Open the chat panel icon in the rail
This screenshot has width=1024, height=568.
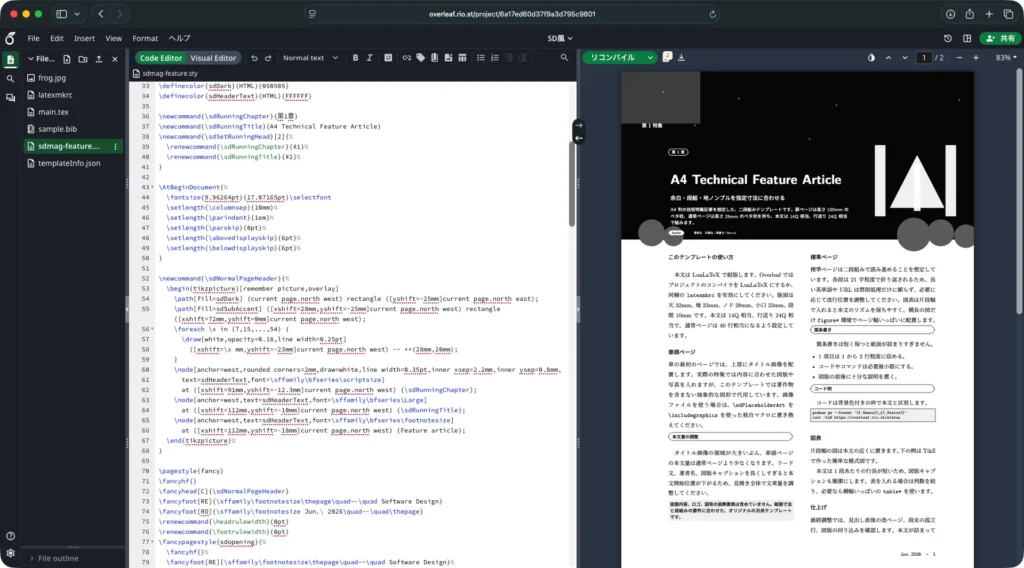(x=10, y=97)
